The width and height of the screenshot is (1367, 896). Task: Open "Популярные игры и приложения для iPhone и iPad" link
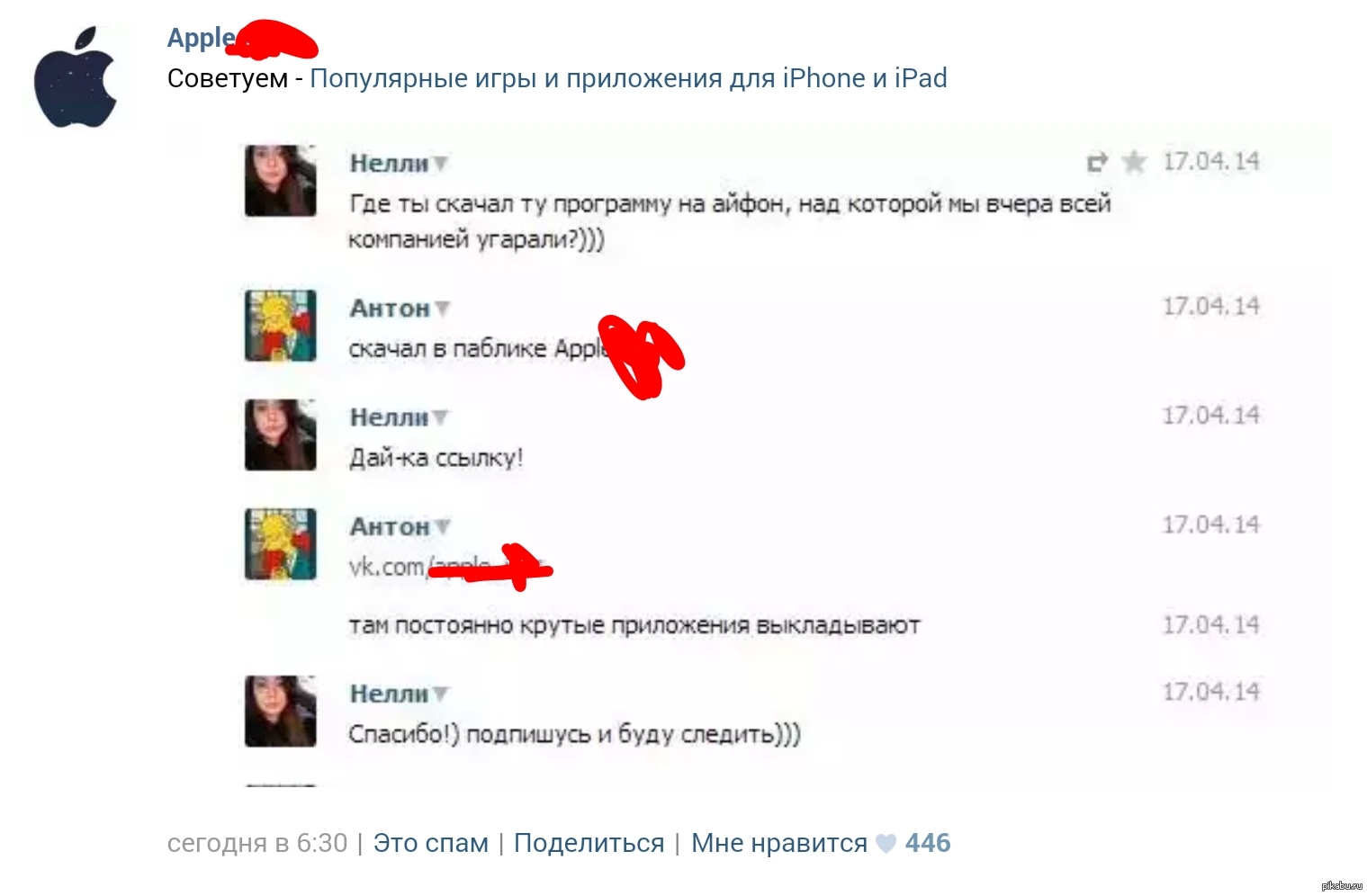click(x=628, y=78)
